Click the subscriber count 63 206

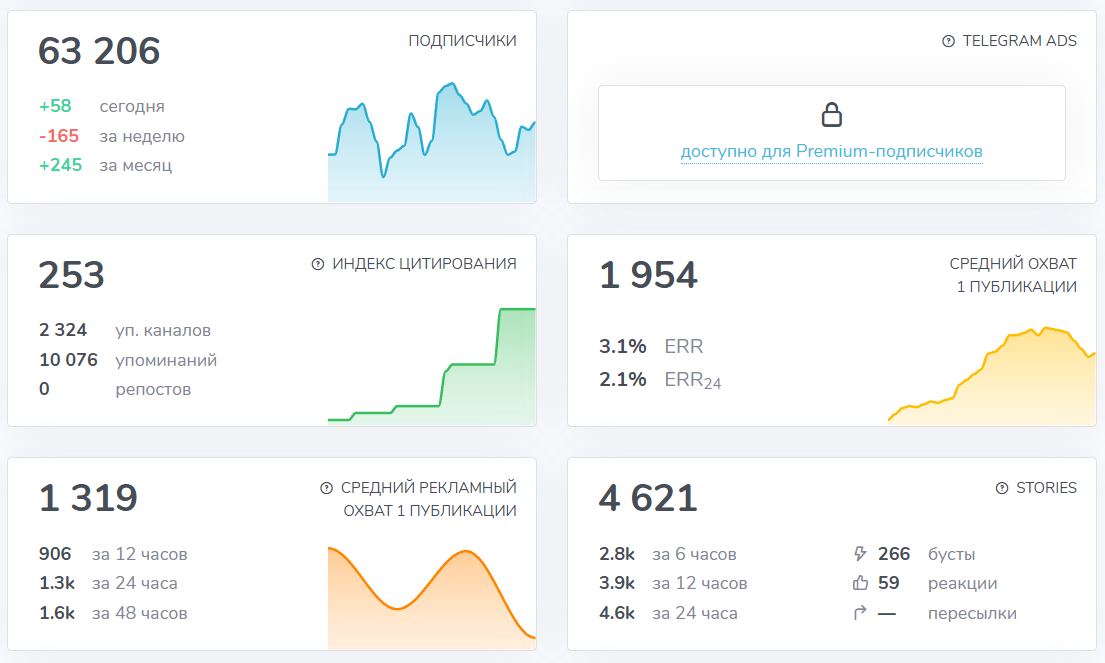[99, 51]
